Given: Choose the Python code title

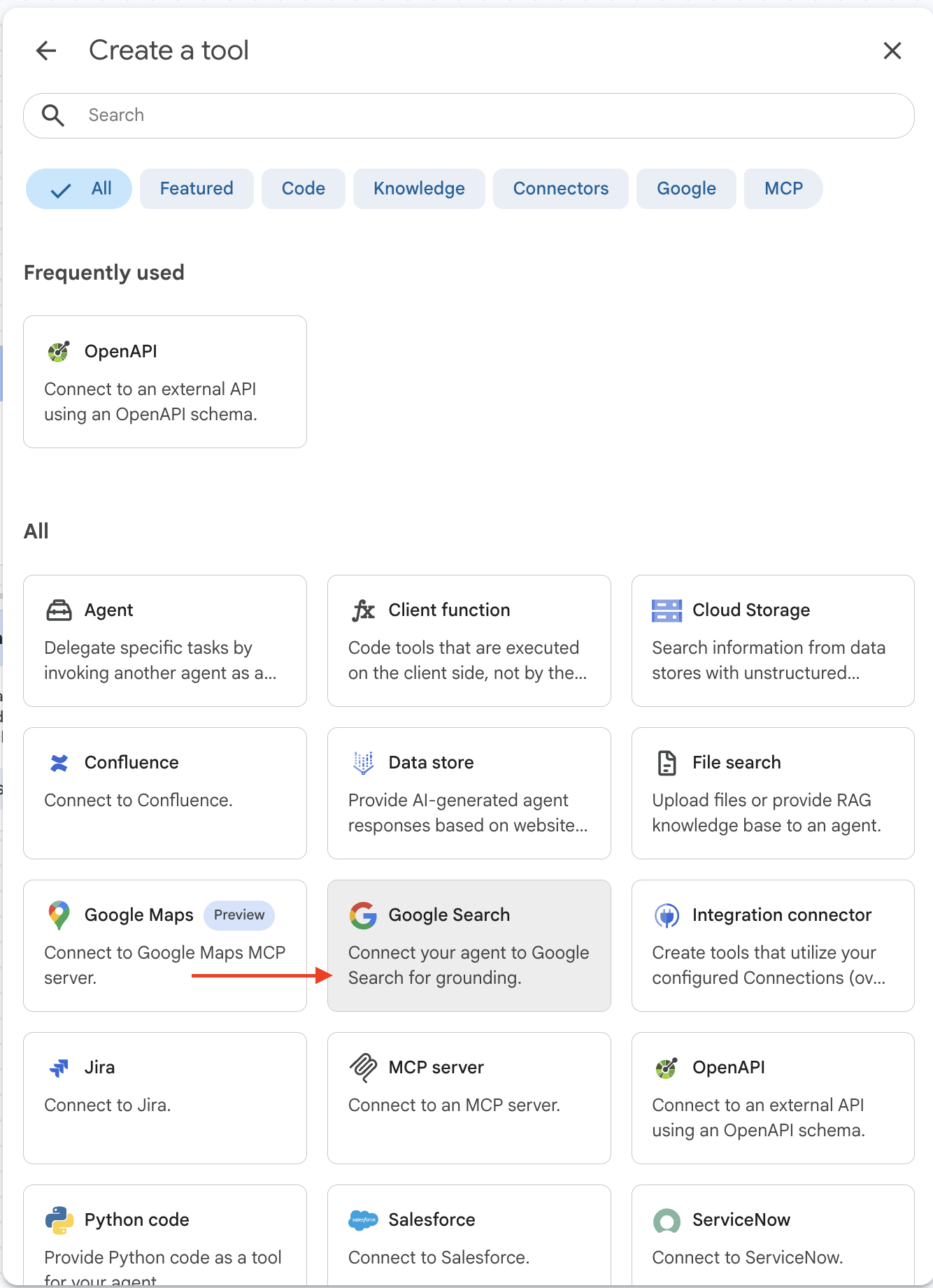Looking at the screenshot, I should pos(136,1220).
